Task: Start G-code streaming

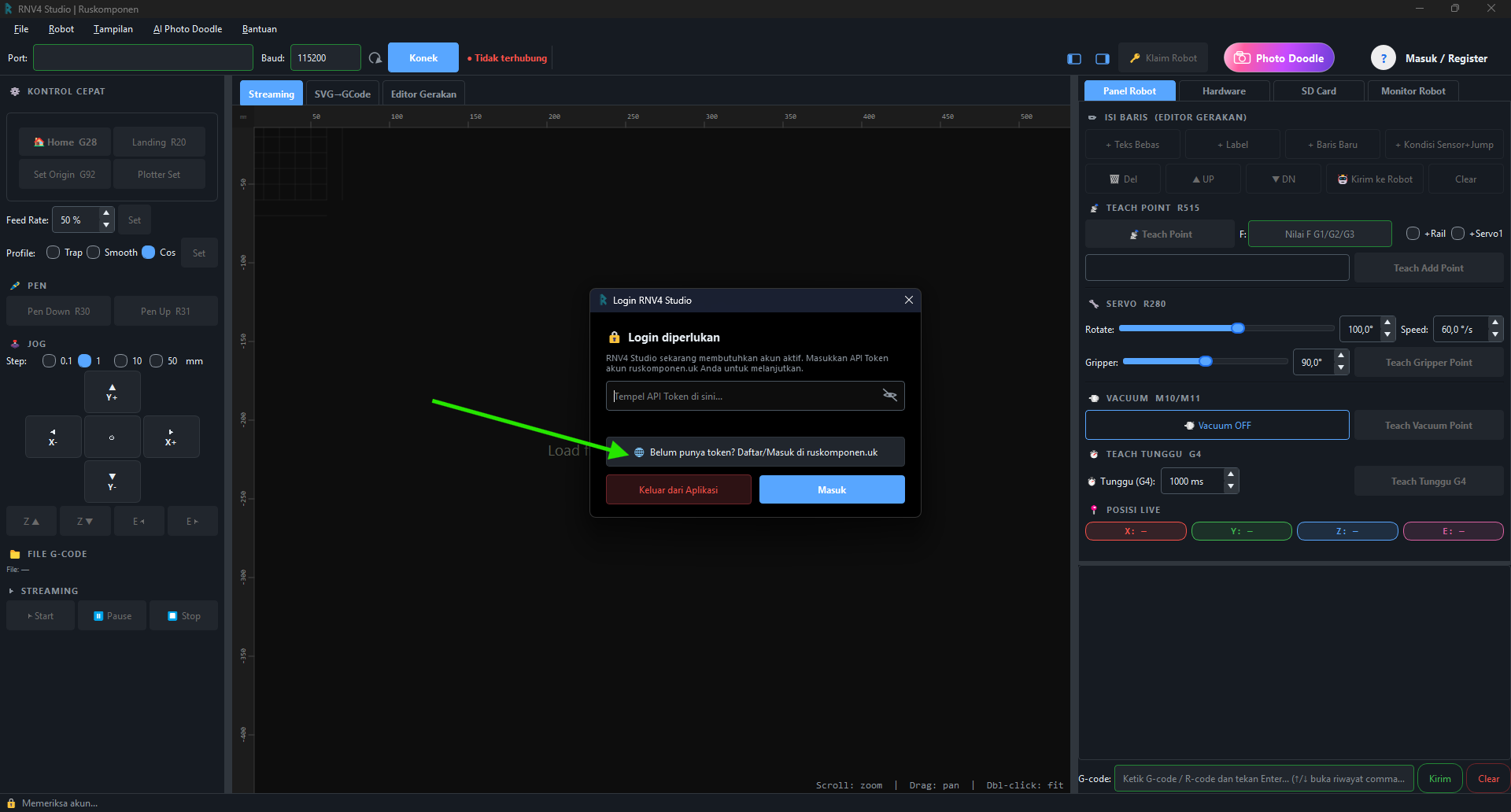Action: pos(40,616)
